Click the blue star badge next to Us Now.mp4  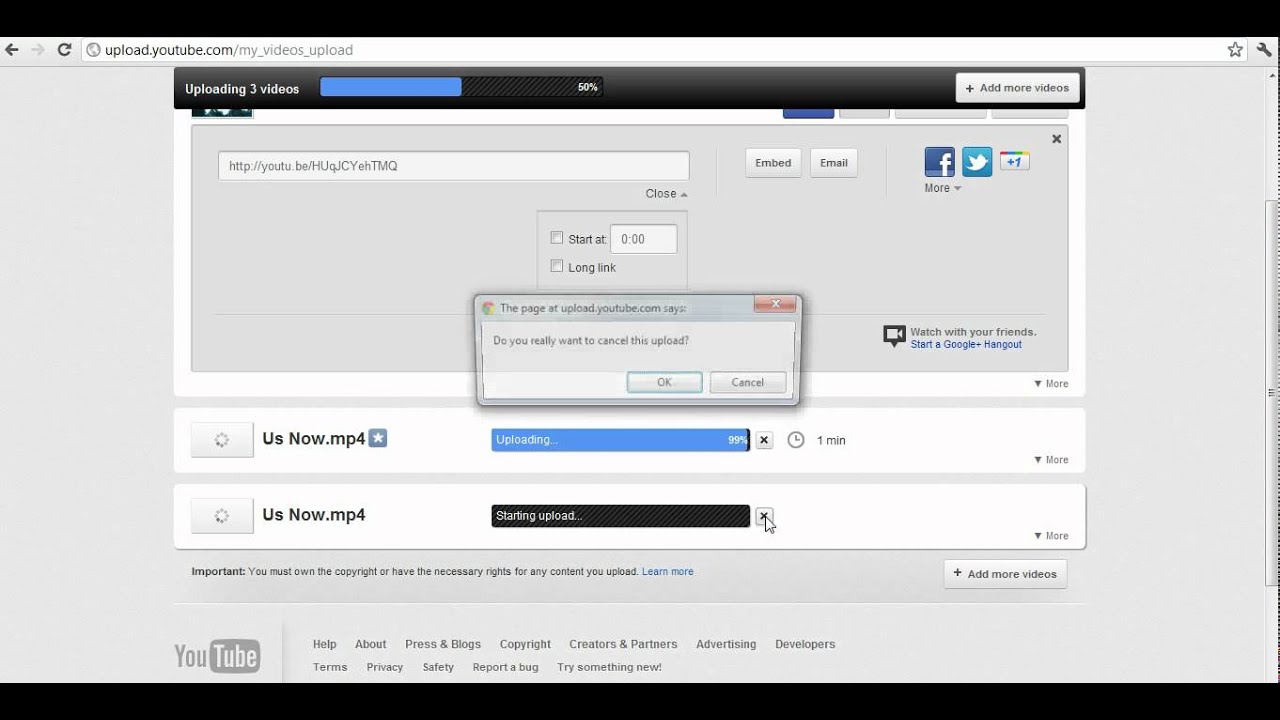(378, 438)
